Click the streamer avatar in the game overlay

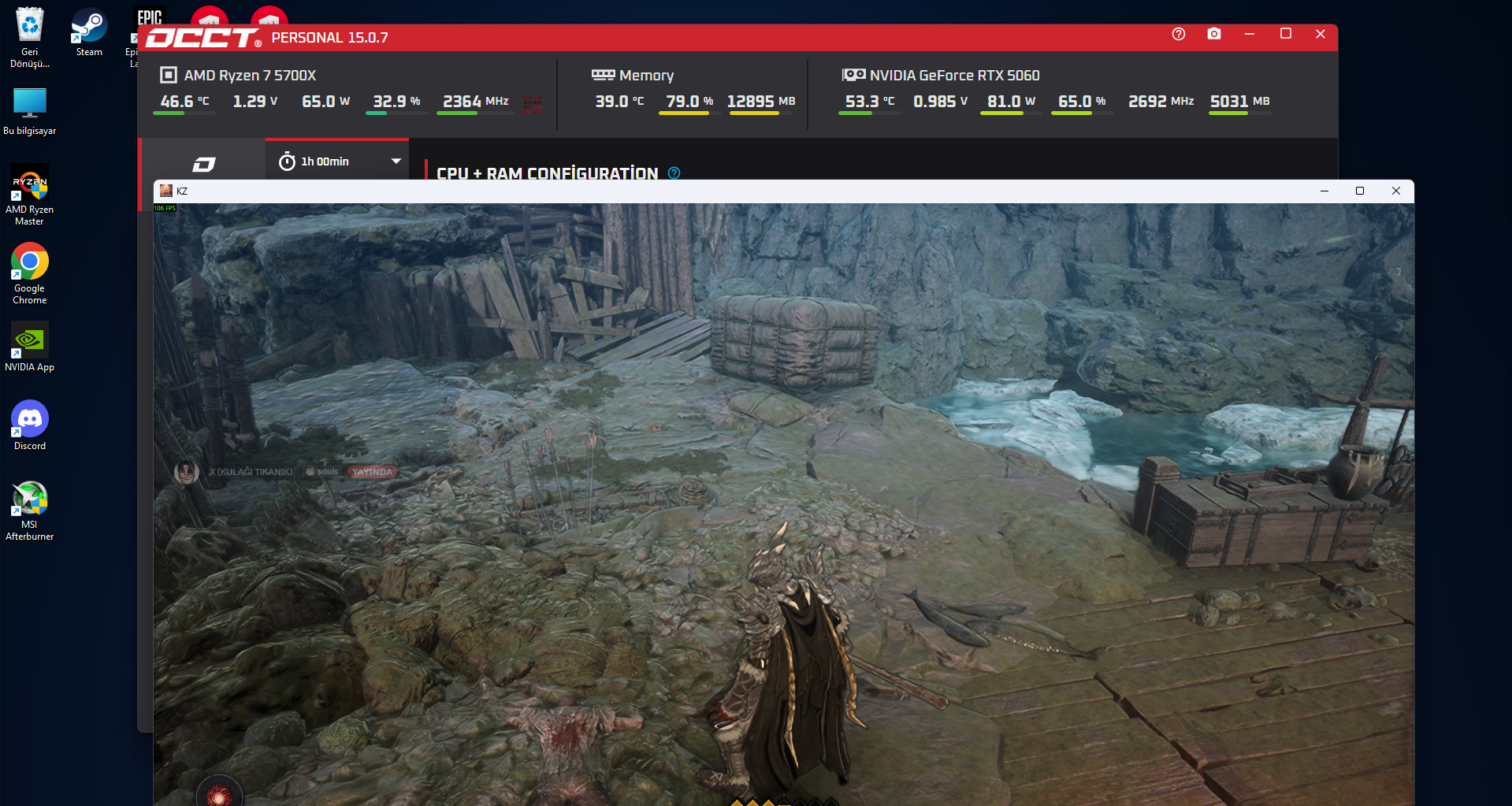187,472
